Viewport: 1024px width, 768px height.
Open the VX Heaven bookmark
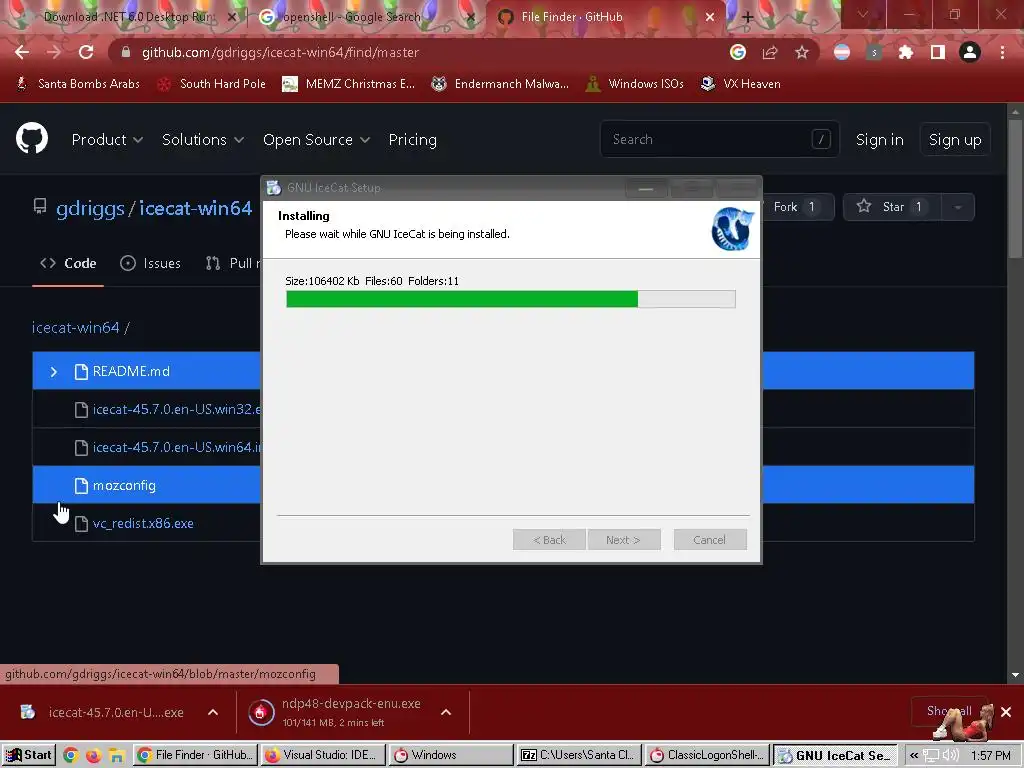tap(741, 84)
